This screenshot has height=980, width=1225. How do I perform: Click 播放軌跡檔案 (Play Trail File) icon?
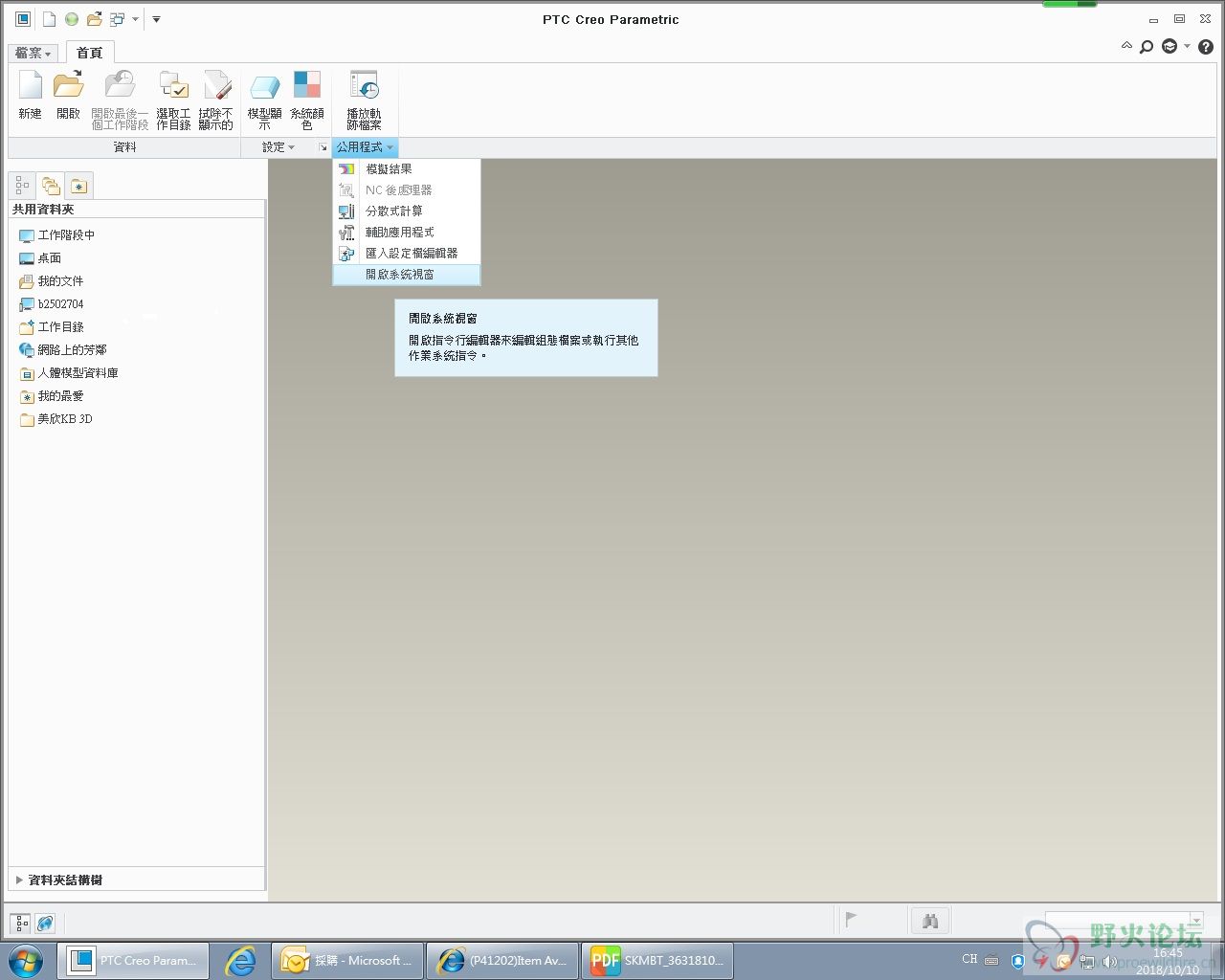click(364, 85)
